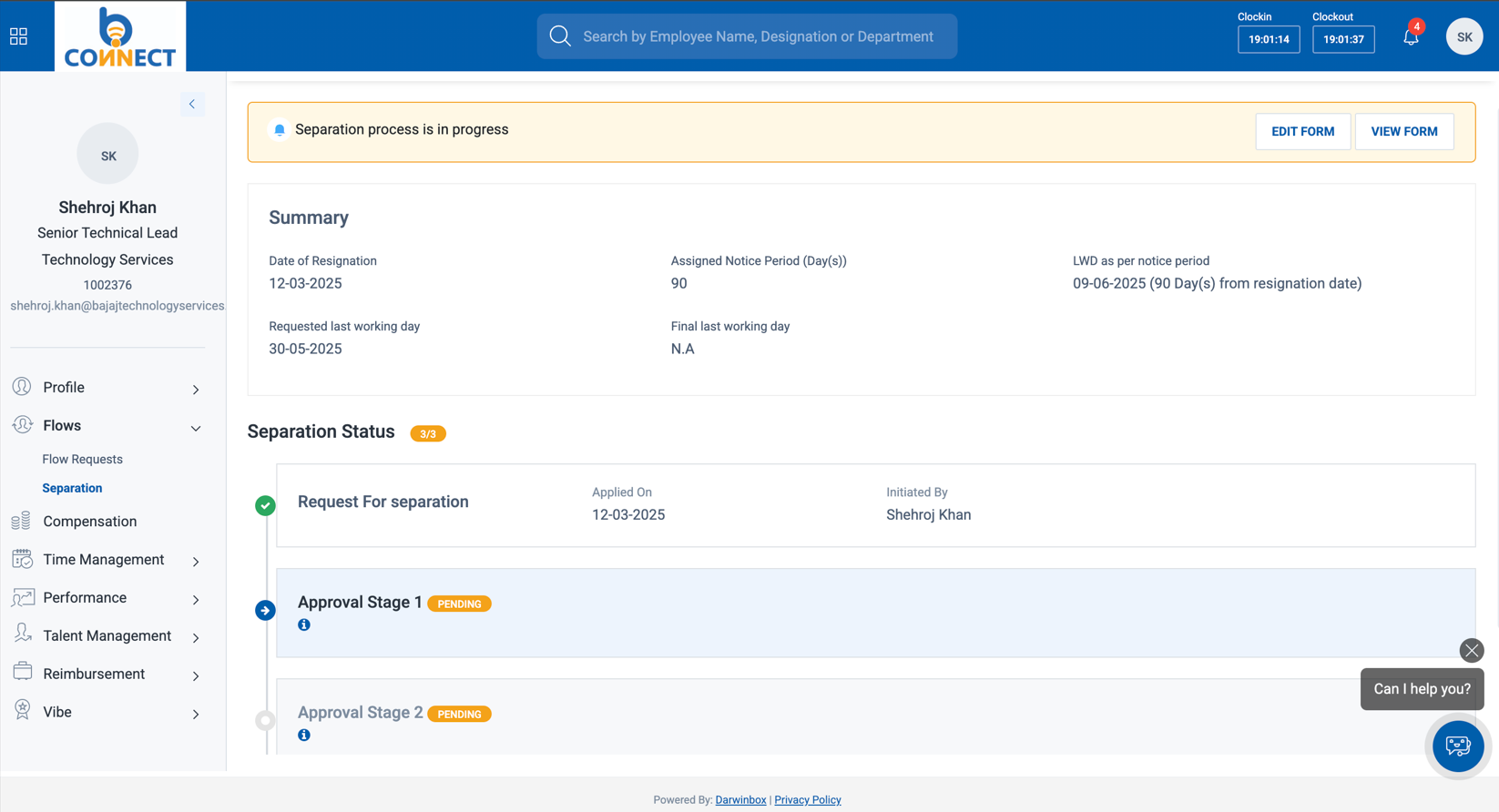This screenshot has width=1499, height=812.
Task: Click the notification bell icon
Action: click(x=1411, y=37)
